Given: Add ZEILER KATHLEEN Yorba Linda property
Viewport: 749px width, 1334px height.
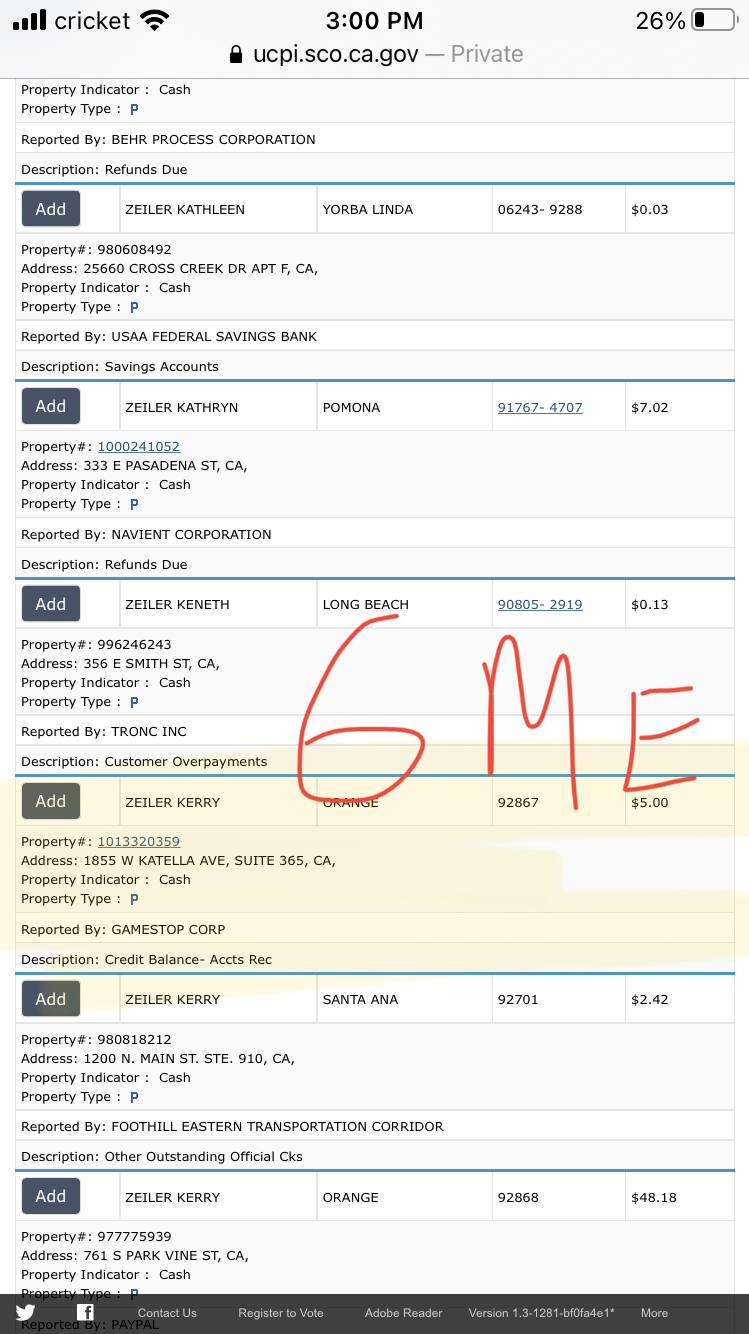Looking at the screenshot, I should tap(51, 209).
